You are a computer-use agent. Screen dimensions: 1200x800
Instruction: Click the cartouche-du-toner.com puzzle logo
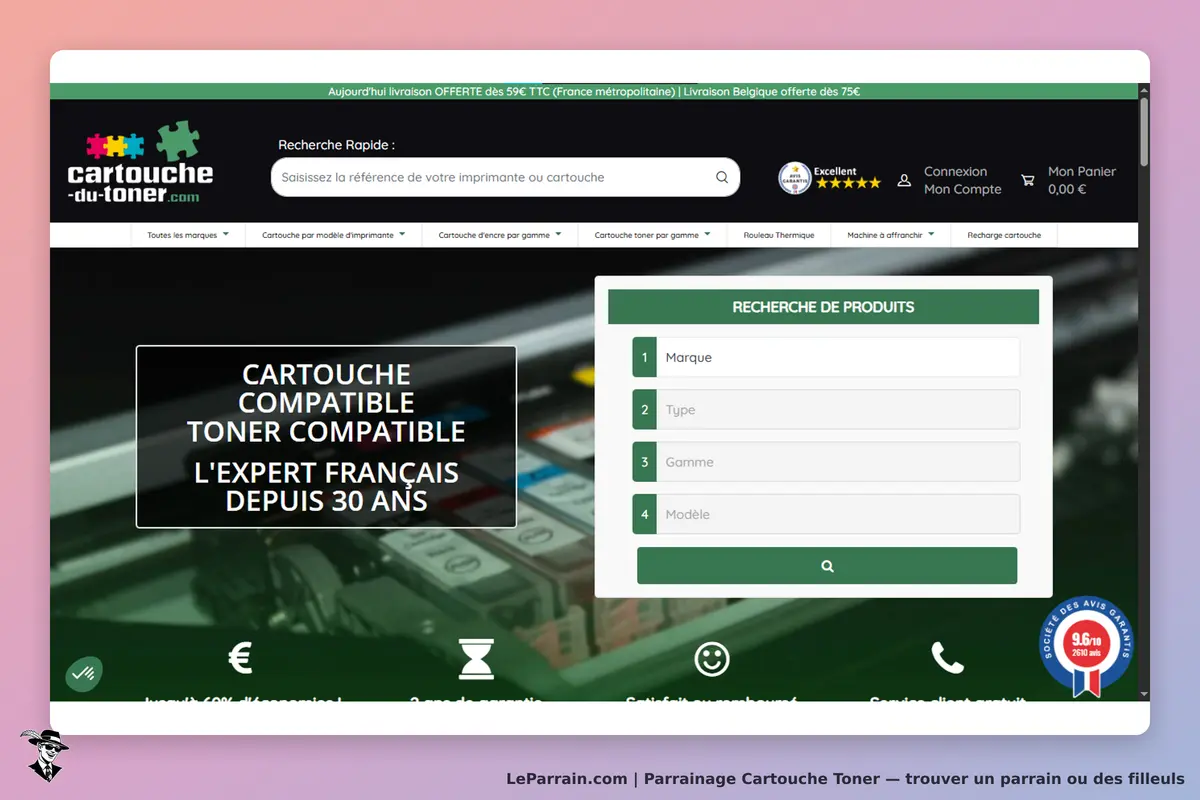(x=140, y=162)
